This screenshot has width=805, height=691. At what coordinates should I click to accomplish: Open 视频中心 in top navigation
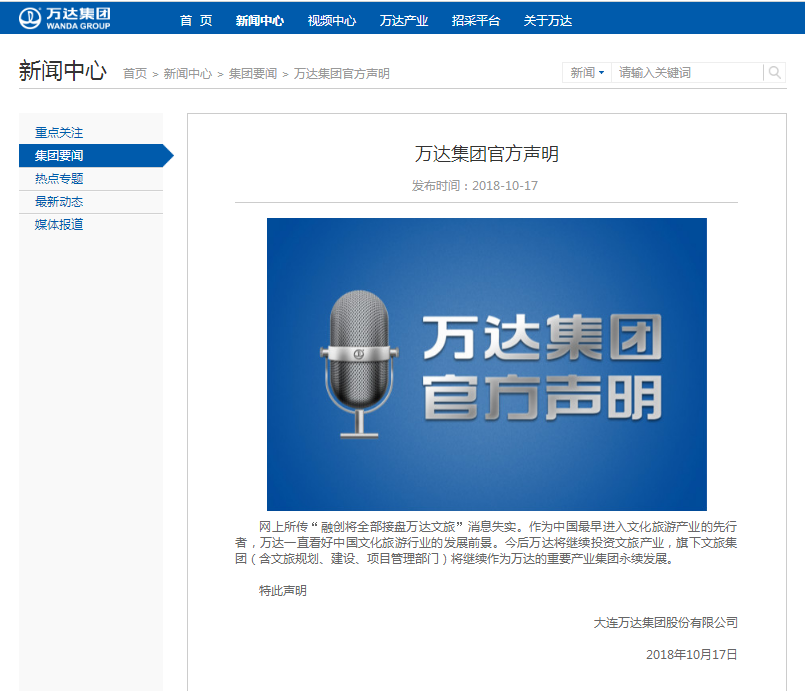coord(332,20)
